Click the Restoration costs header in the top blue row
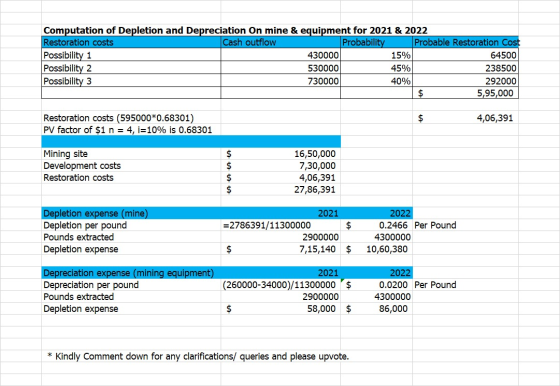 (x=78, y=42)
